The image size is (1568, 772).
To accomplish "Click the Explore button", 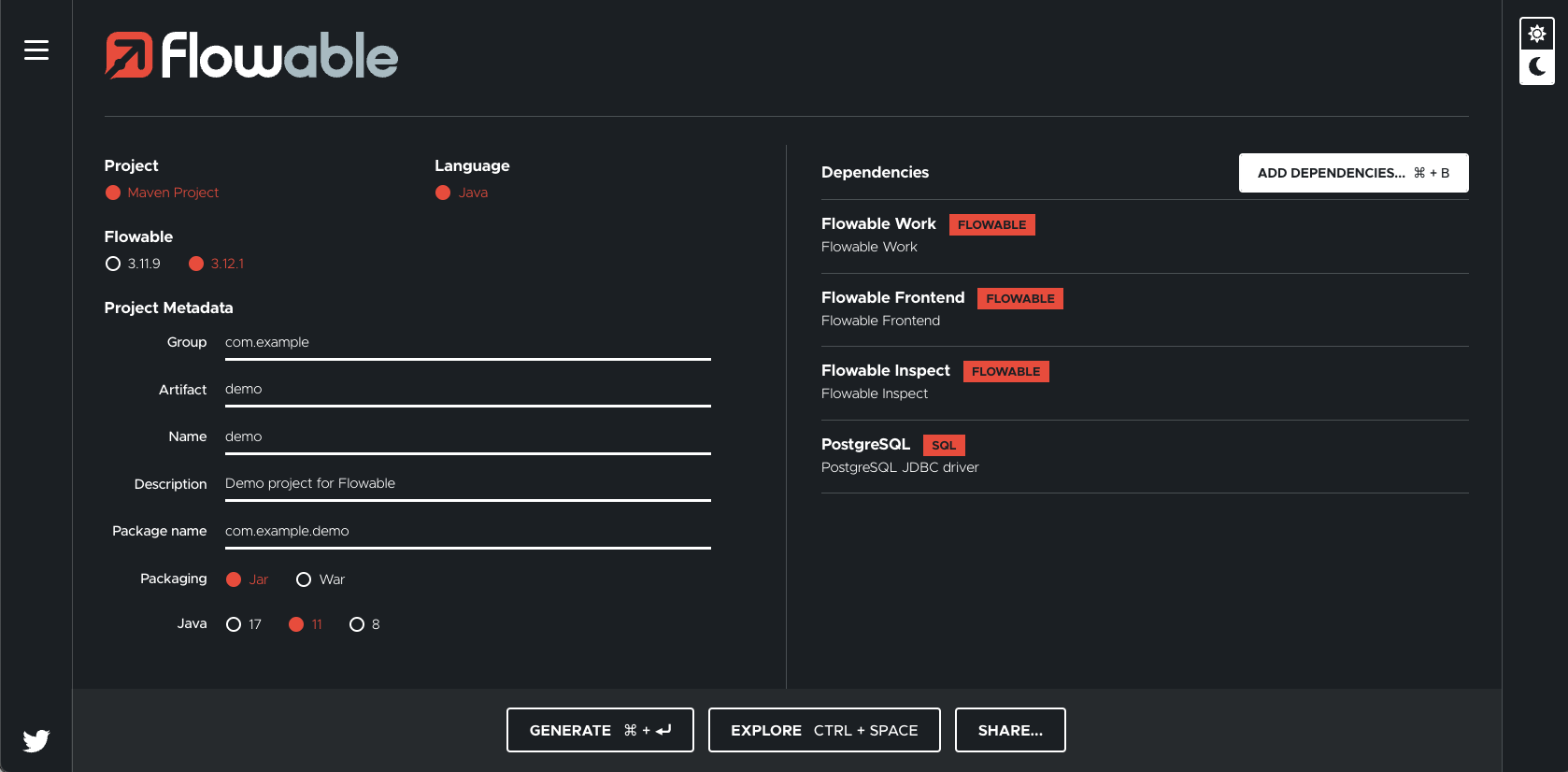I will coord(823,730).
